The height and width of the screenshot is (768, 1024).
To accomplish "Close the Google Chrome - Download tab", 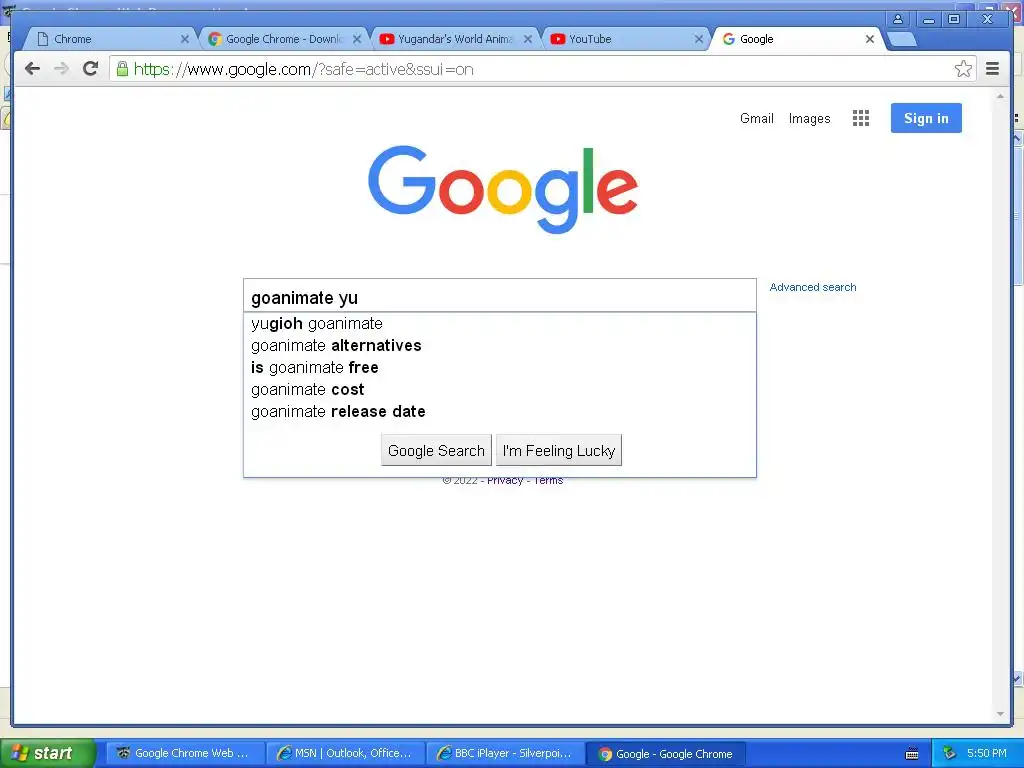I will (357, 39).
